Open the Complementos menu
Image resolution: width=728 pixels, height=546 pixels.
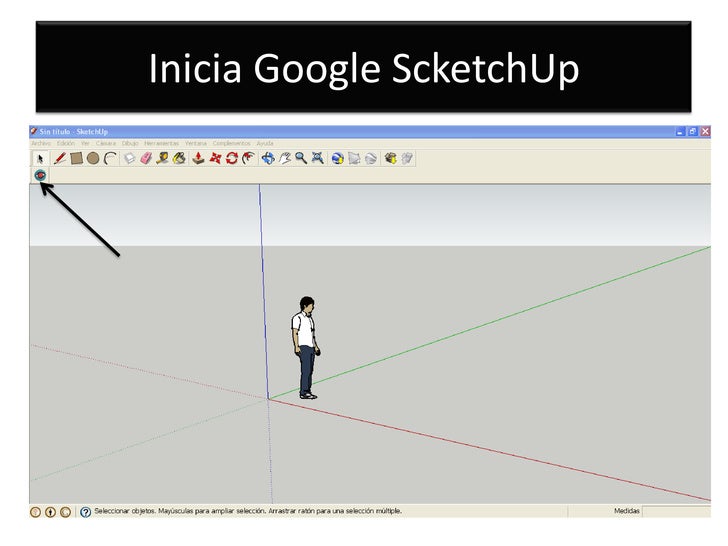[x=231, y=143]
